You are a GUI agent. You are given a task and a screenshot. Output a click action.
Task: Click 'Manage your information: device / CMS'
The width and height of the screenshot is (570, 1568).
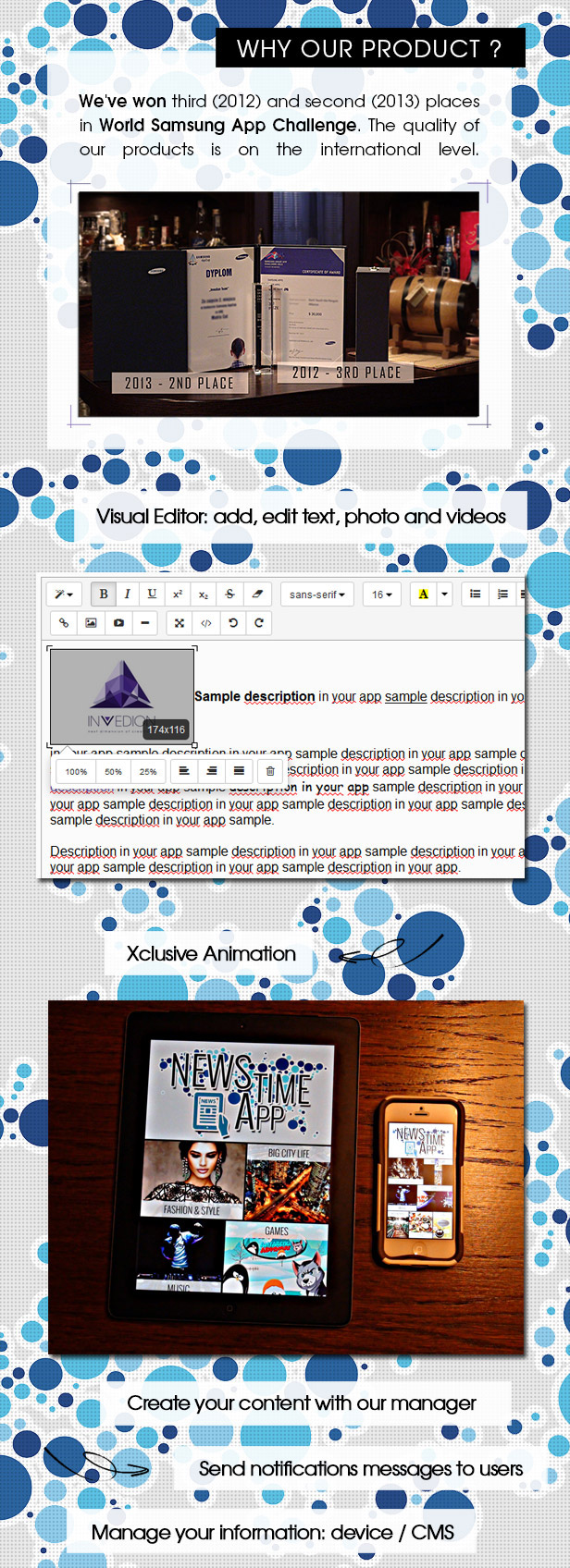273,1532
